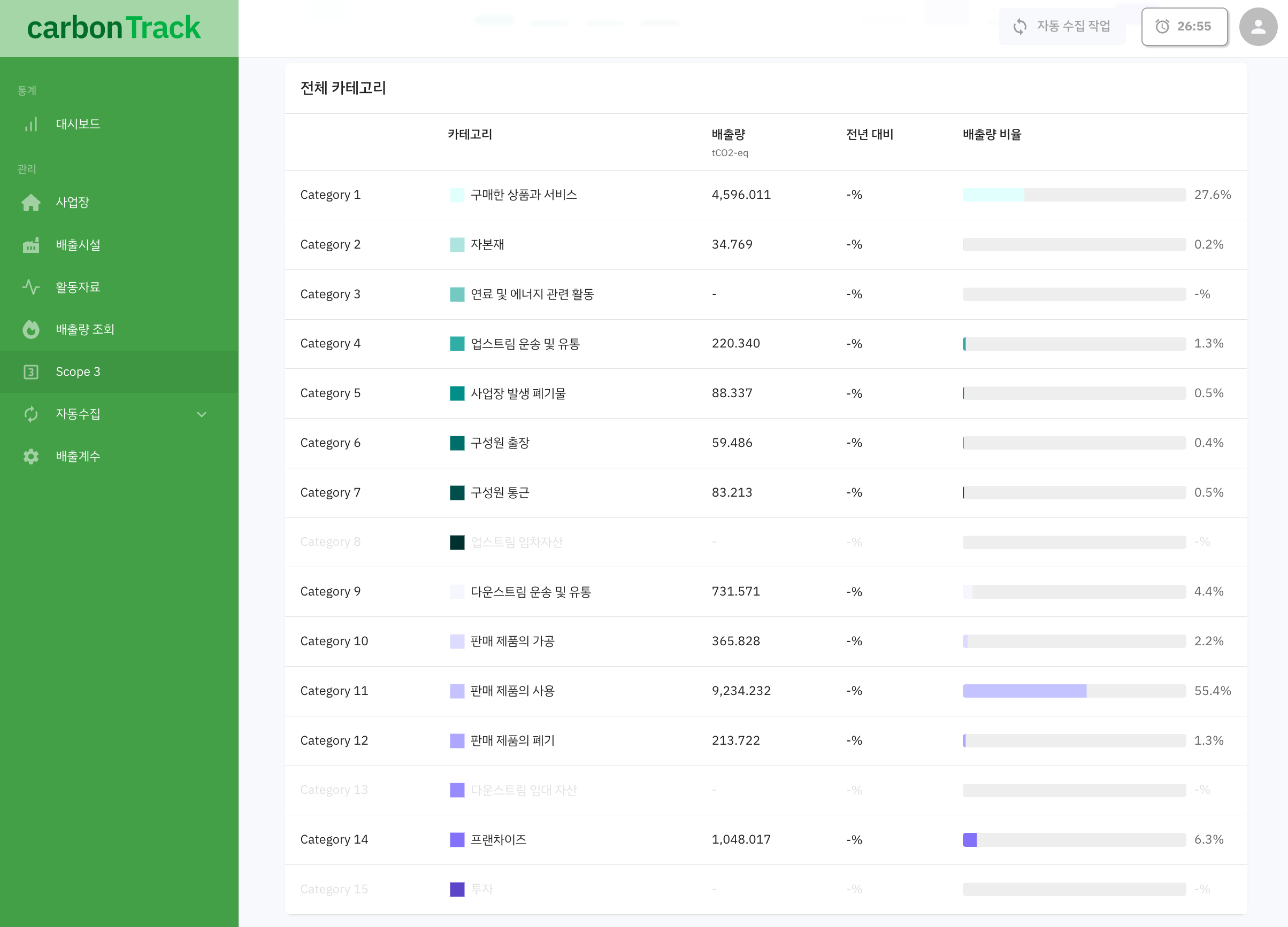Click the 자동 수집 작업 button
Screen dimensions: 1288x927
(x=1063, y=27)
